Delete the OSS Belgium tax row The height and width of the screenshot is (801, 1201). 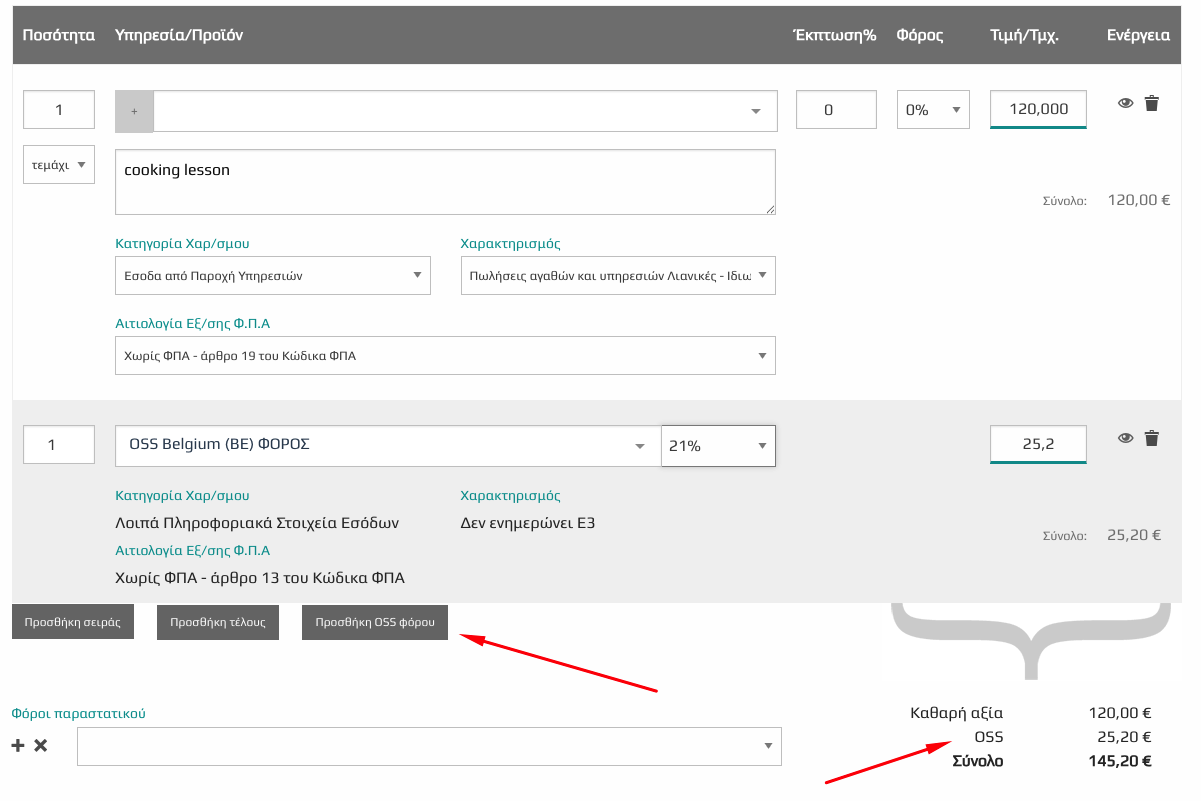[x=1151, y=437]
